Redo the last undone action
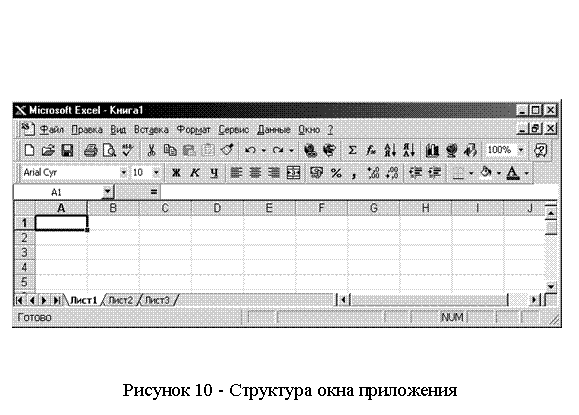This screenshot has width=579, height=415. coord(278,150)
